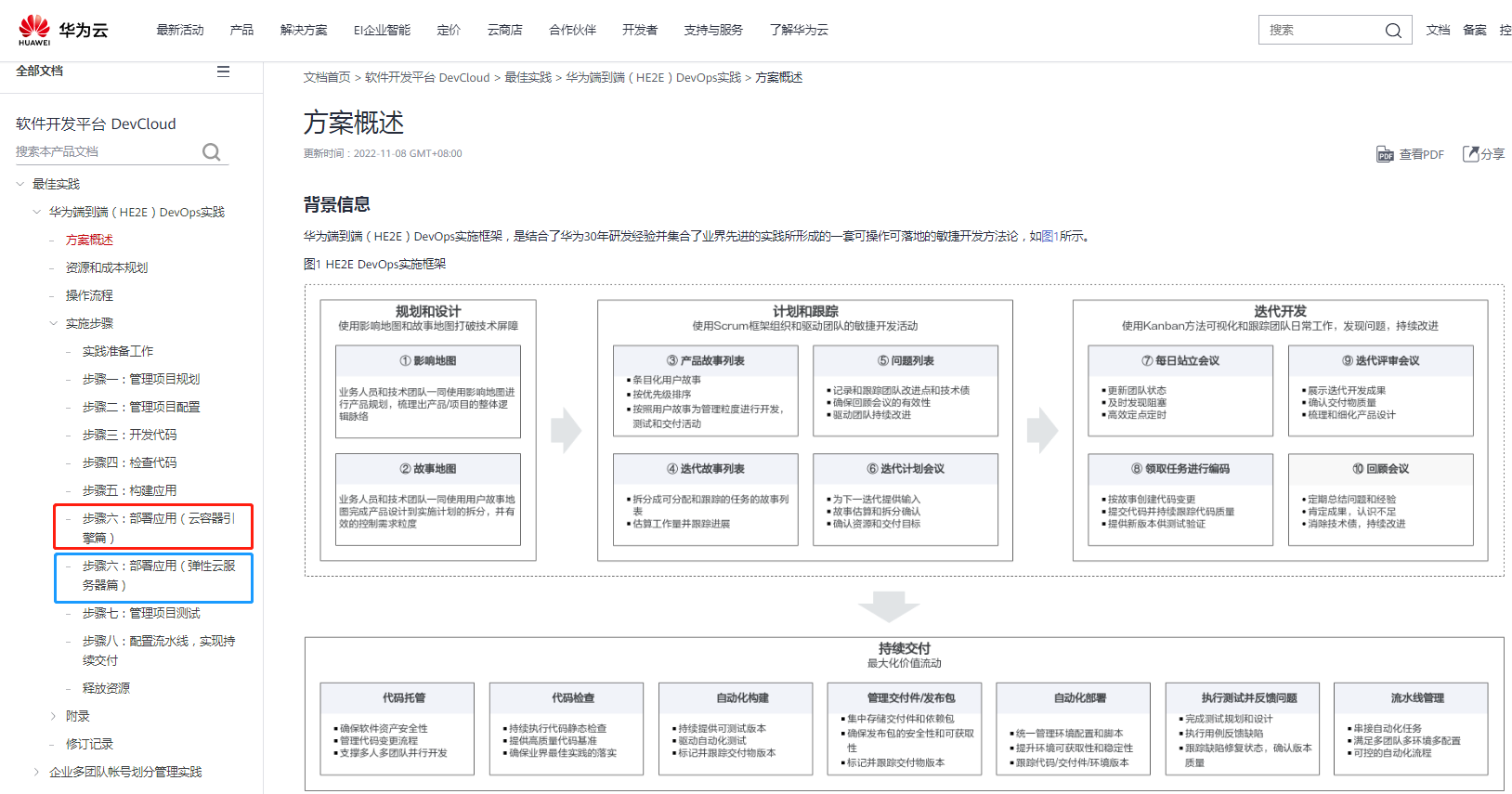The height and width of the screenshot is (794, 1512).
Task: Collapse the 实施步骤 tree node
Action: tap(54, 323)
